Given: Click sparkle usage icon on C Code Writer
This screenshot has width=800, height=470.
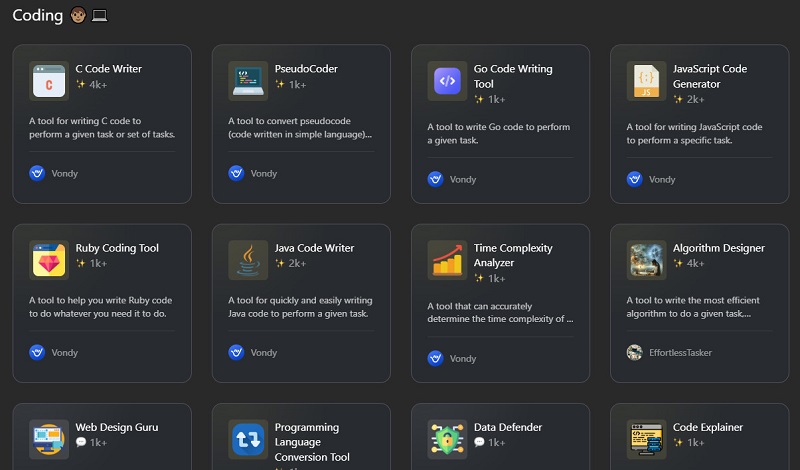Looking at the screenshot, I should point(81,84).
